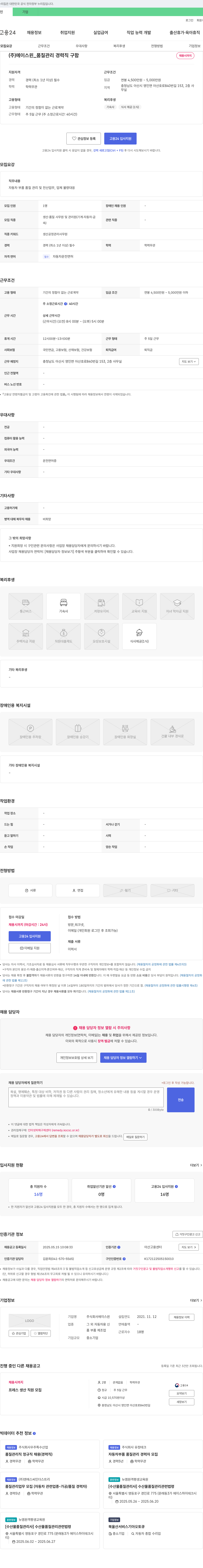This screenshot has width=203, height=1568.
Task: Click info icon beside 취업알선기관 알선
Action: (x=114, y=1186)
